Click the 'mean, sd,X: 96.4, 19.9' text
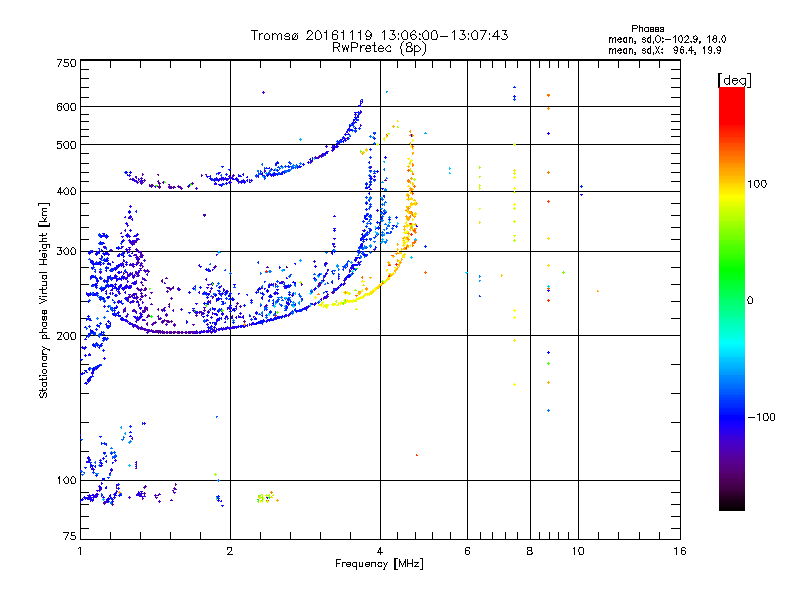 pos(664,50)
